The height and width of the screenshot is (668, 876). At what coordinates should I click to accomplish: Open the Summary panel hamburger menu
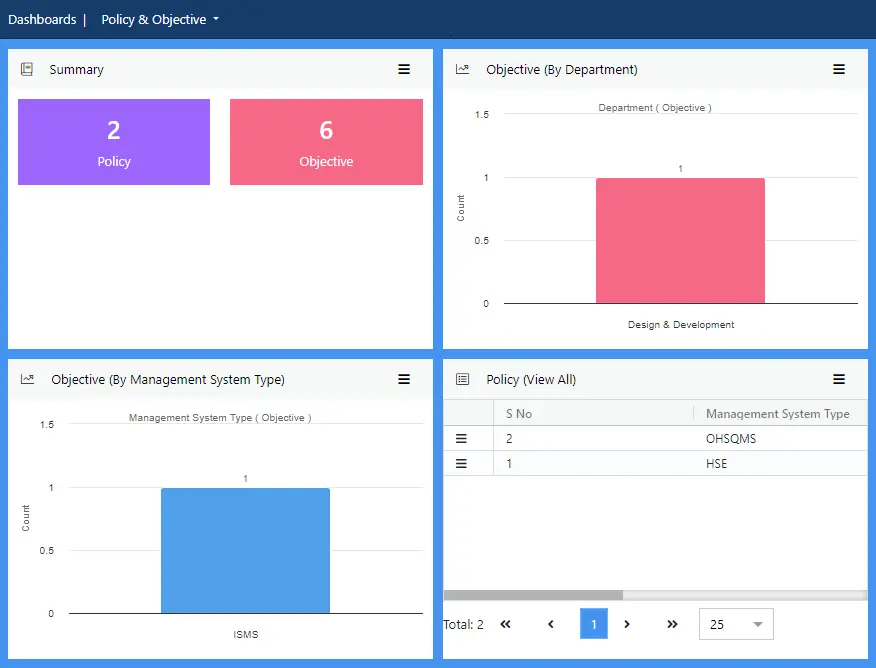[x=404, y=69]
